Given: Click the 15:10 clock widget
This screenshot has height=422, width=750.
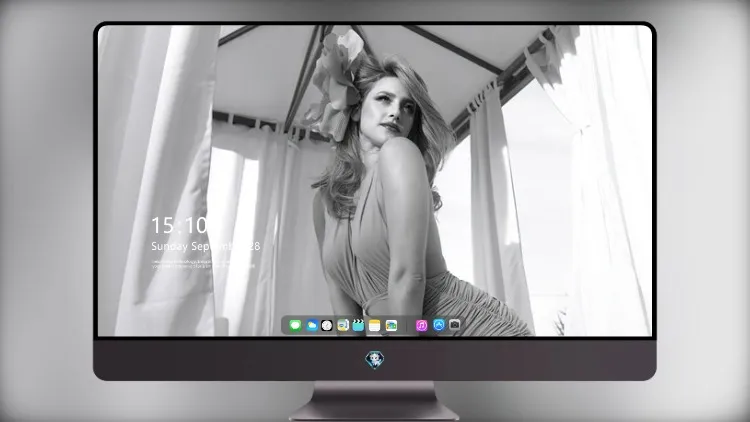Looking at the screenshot, I should point(180,225).
